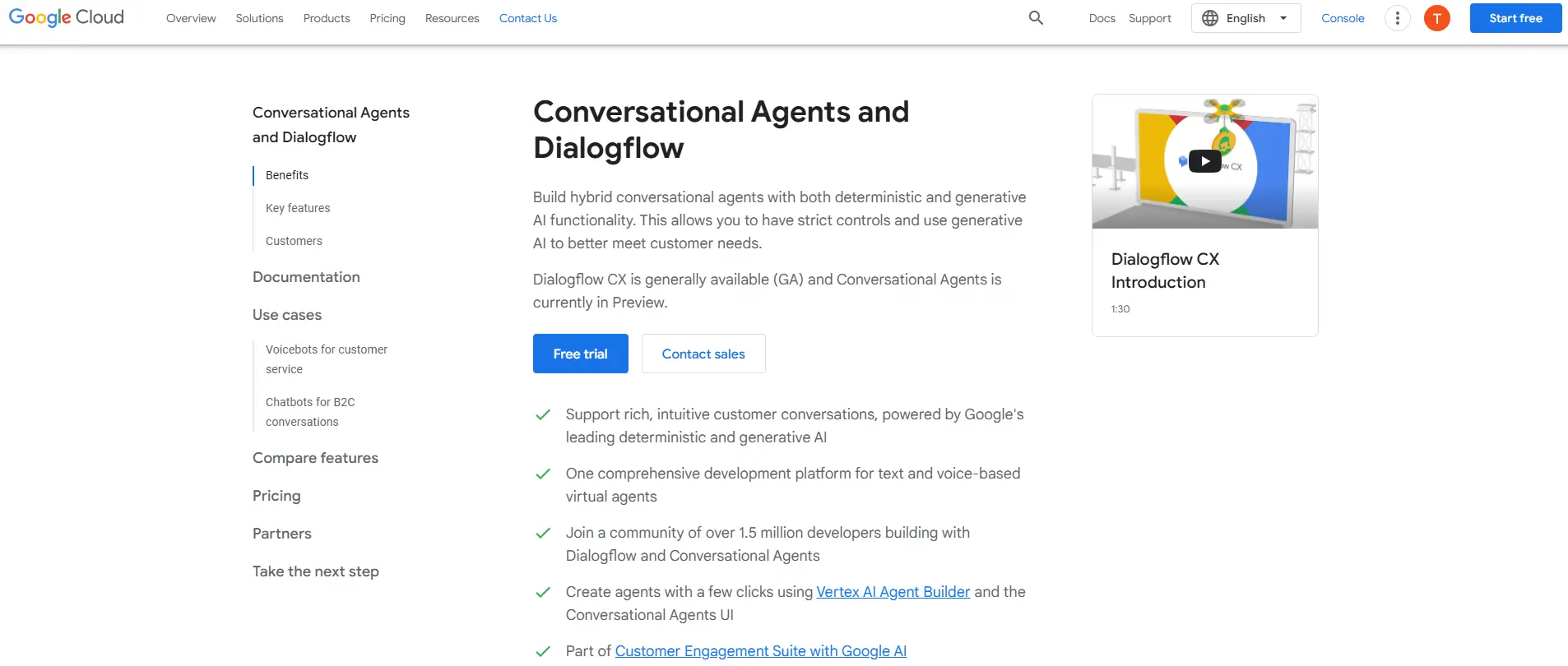Click the Start free button
The height and width of the screenshot is (666, 1568).
coord(1515,18)
